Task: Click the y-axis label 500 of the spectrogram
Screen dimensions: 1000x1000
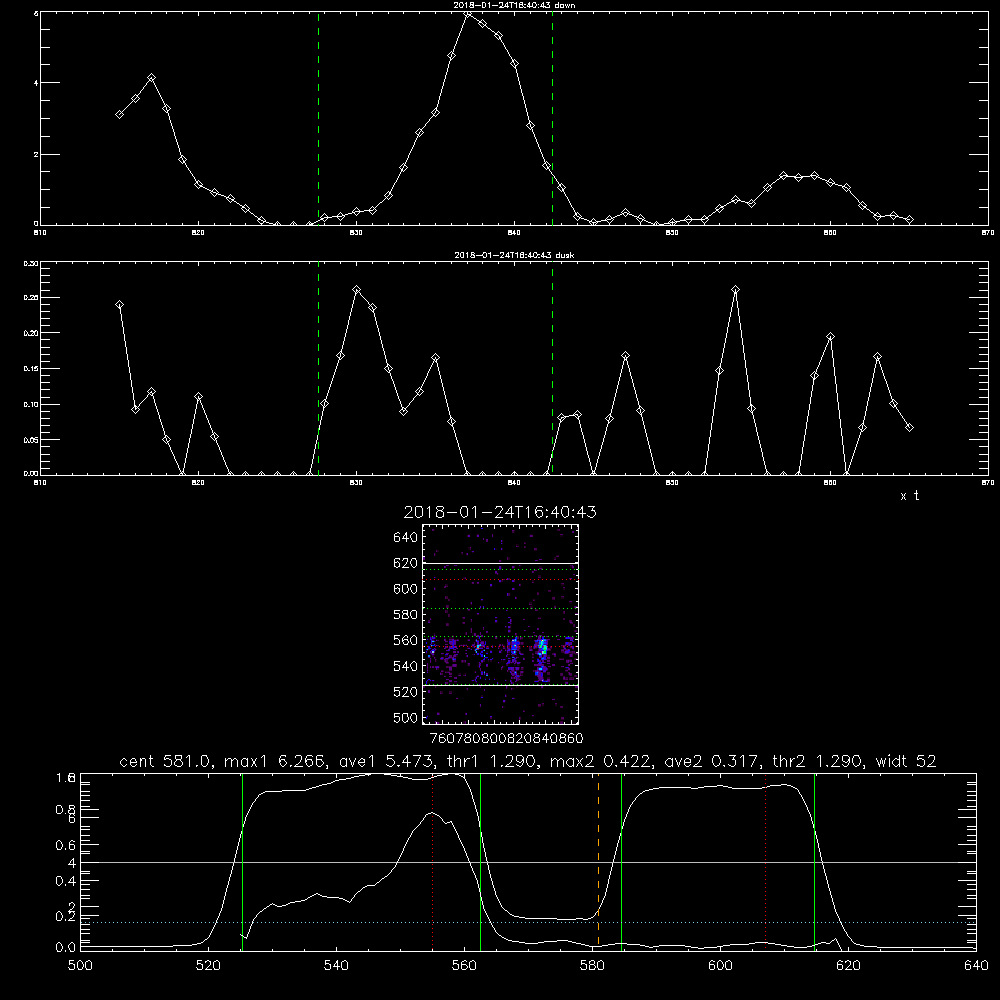Action: 406,718
